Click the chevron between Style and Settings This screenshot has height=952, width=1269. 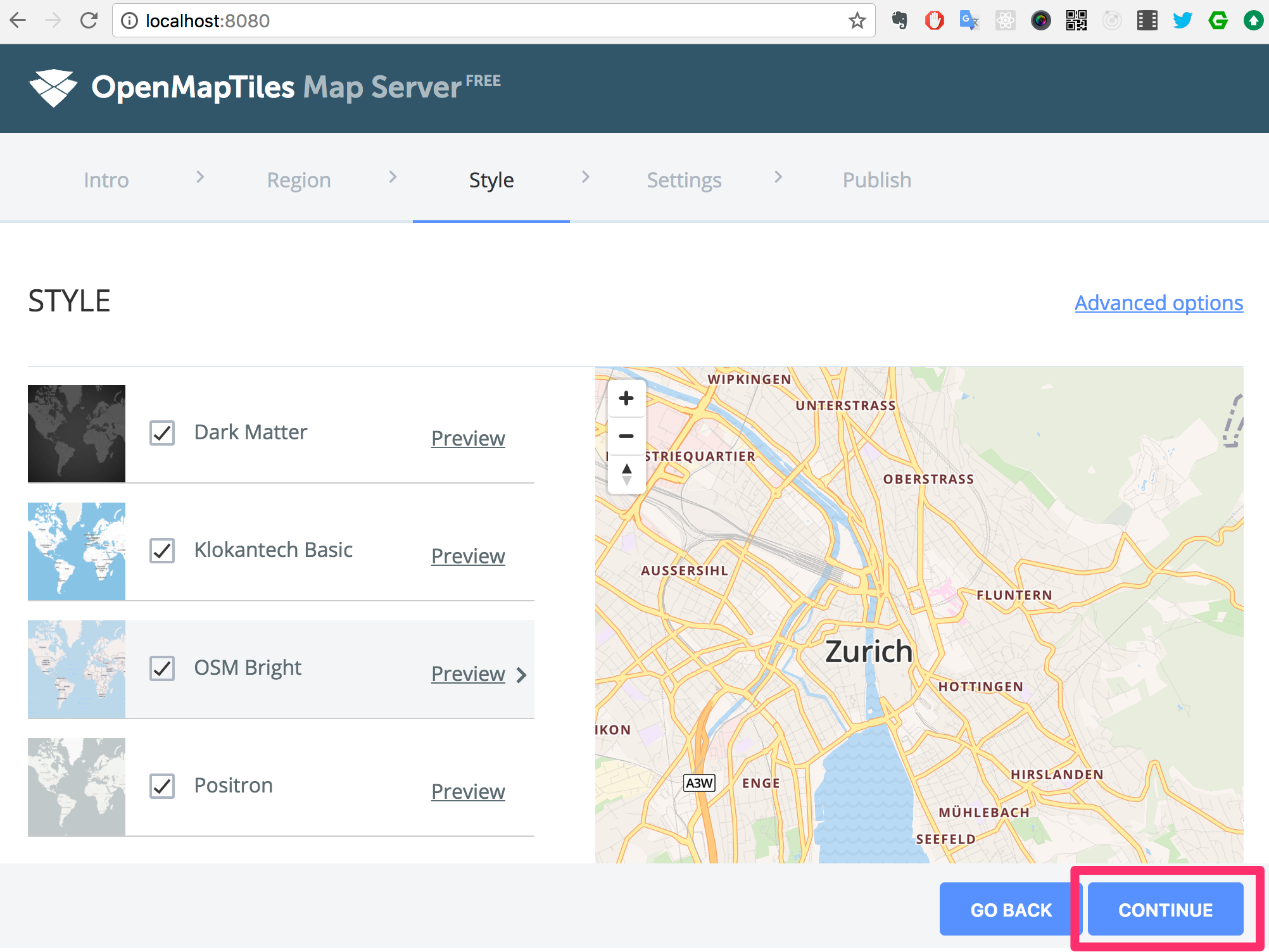pos(586,177)
